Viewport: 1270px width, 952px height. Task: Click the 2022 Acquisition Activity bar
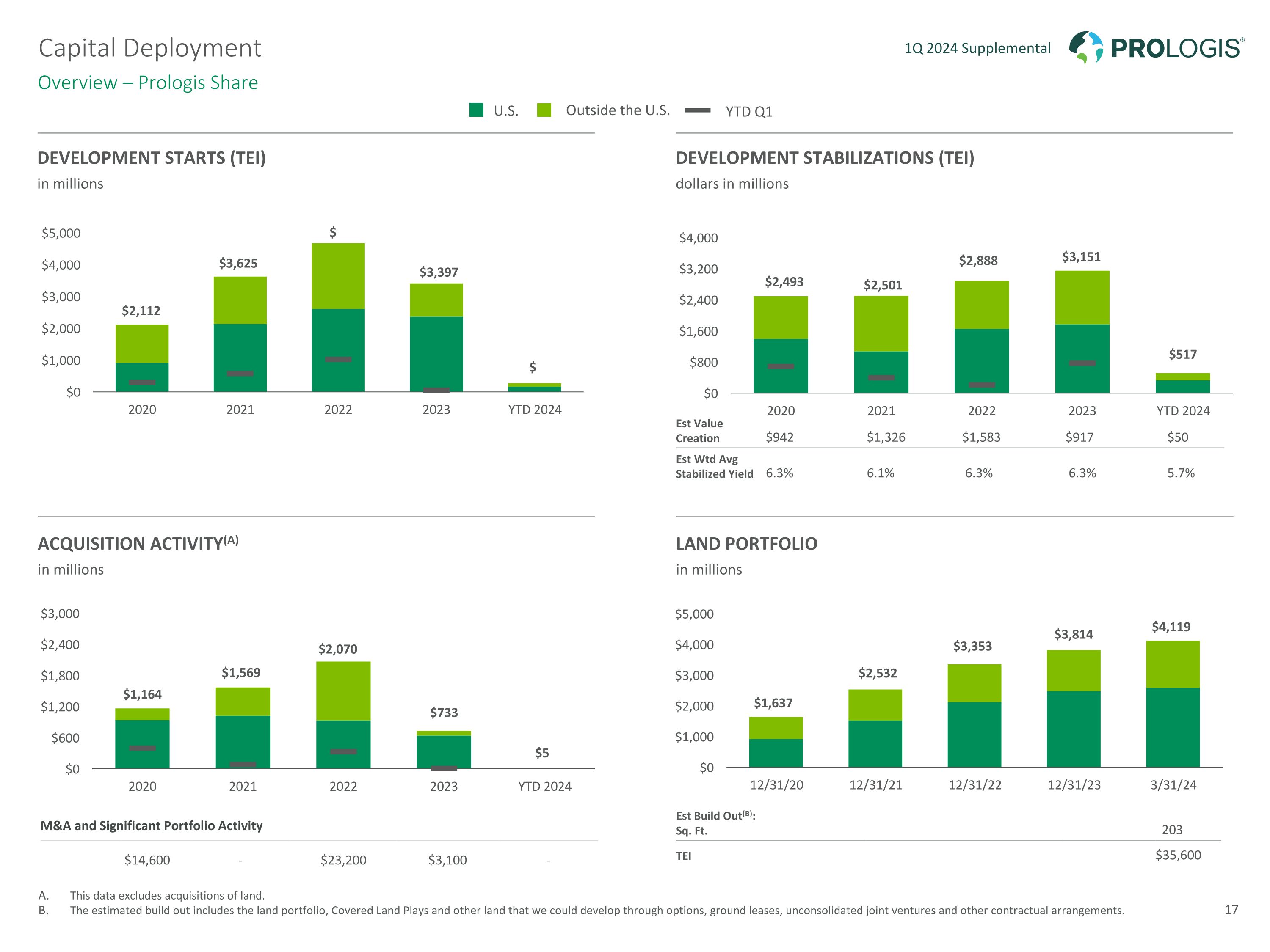[x=343, y=715]
